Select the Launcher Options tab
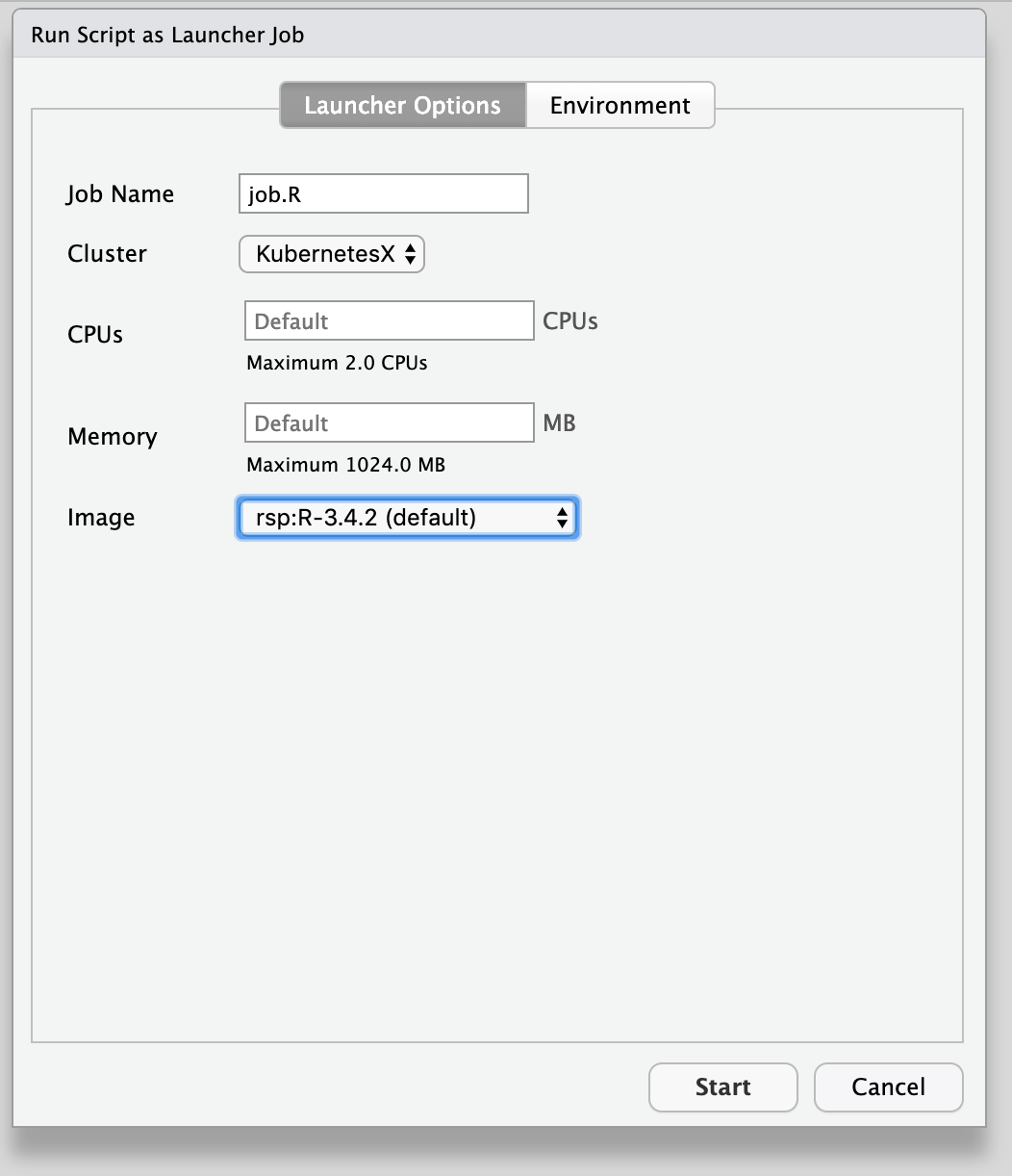 tap(401, 105)
